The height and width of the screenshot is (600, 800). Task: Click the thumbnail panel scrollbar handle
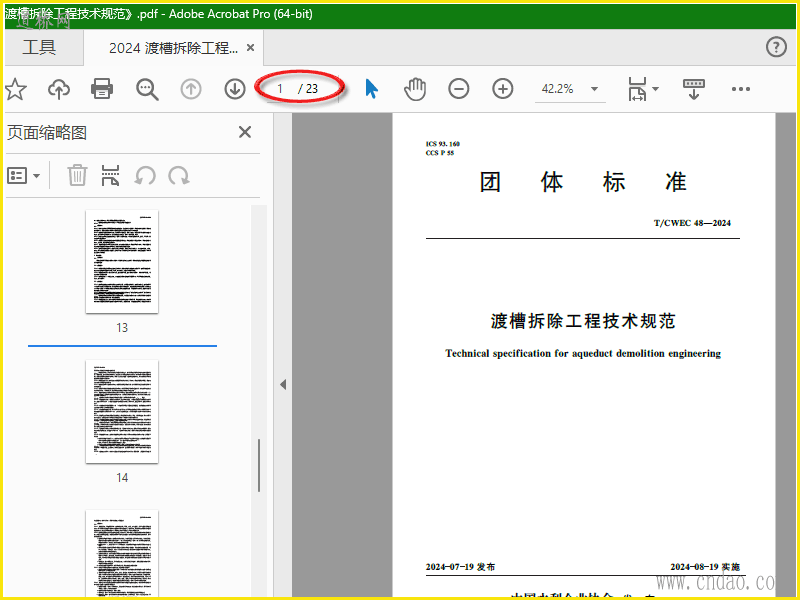(x=259, y=465)
